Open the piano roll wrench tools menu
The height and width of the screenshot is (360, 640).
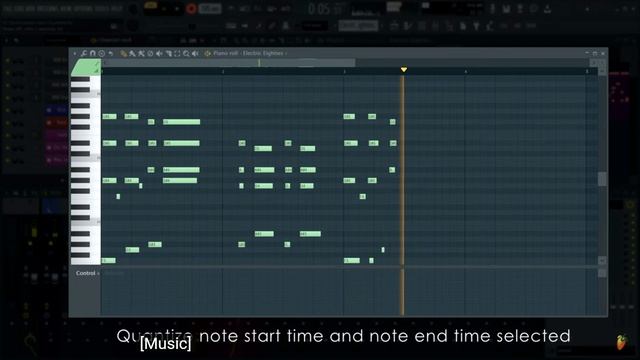[x=84, y=53]
